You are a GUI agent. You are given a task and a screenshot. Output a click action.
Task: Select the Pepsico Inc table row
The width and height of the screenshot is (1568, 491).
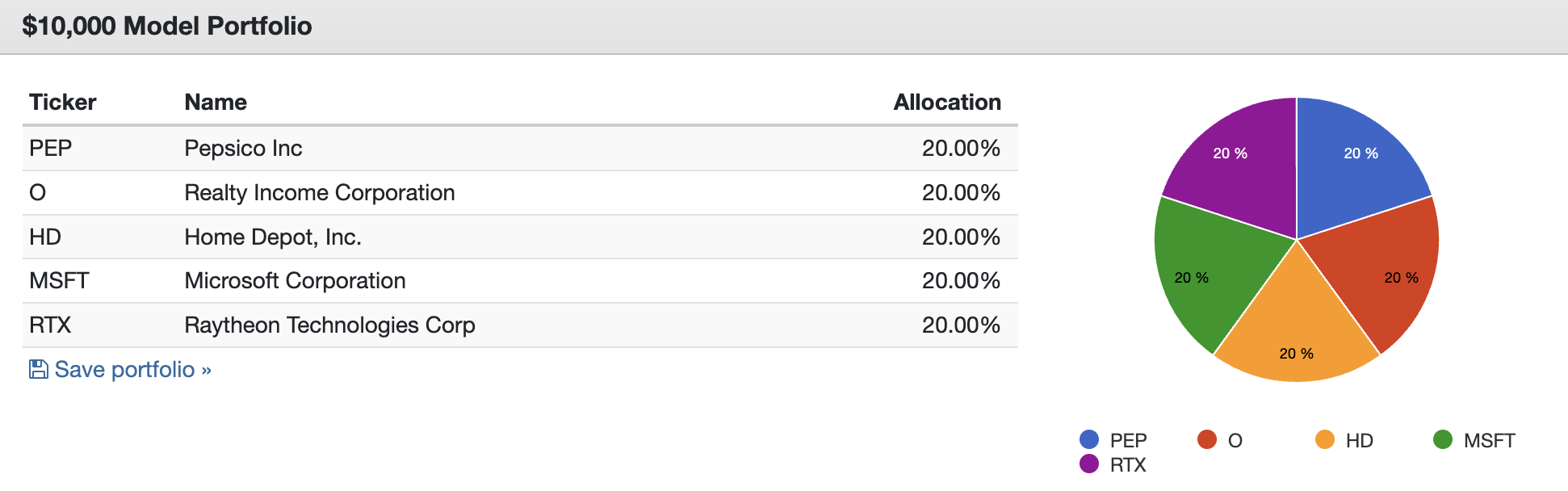520,149
